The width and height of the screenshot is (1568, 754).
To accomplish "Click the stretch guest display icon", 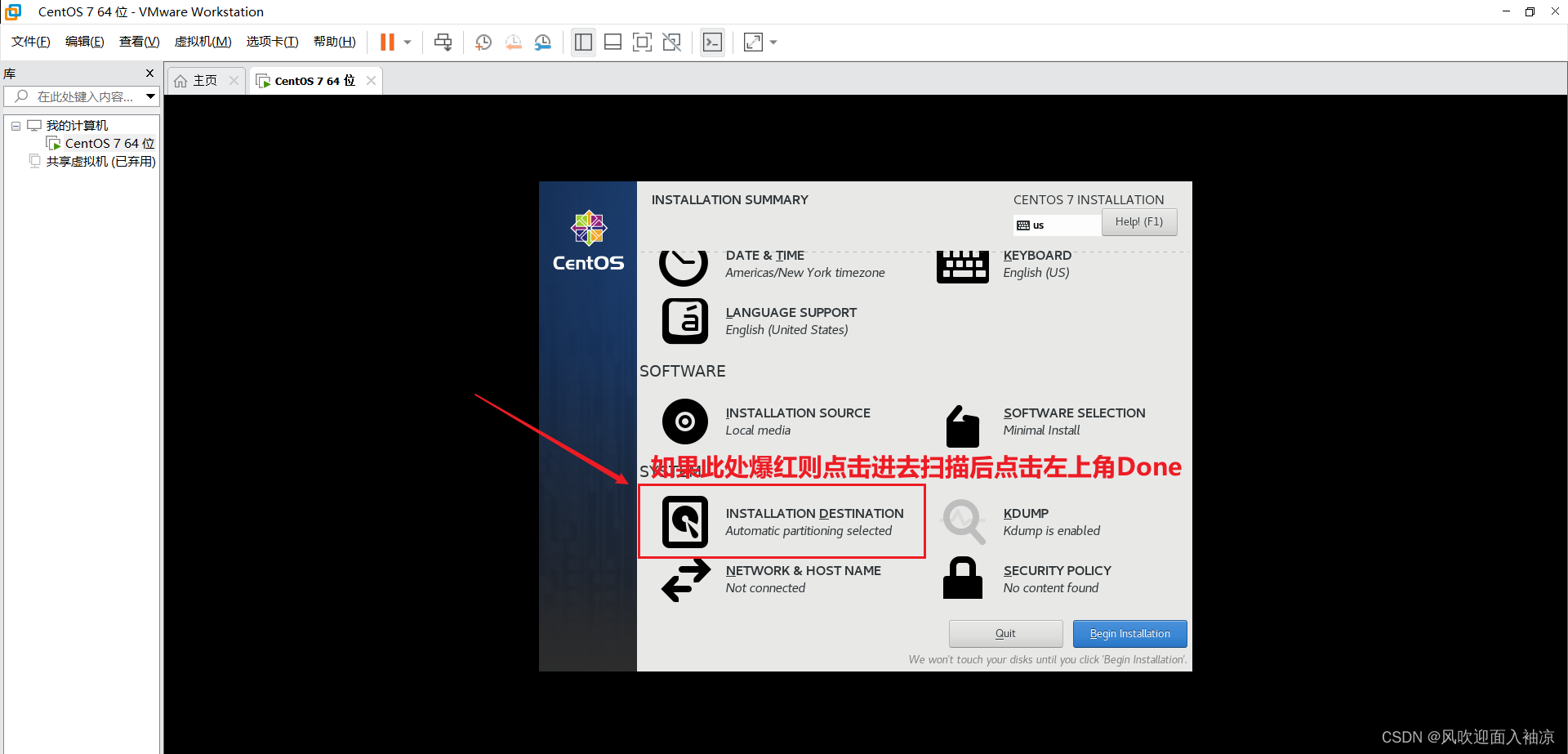I will point(753,42).
